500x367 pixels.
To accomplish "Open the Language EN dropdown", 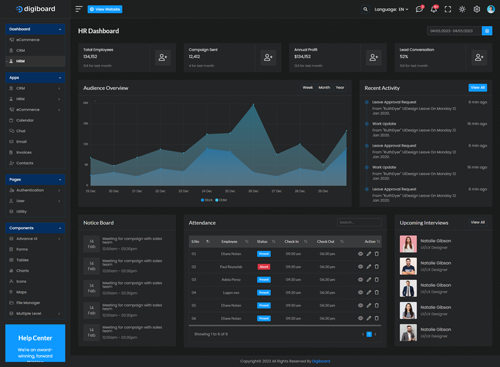I will 391,9.
